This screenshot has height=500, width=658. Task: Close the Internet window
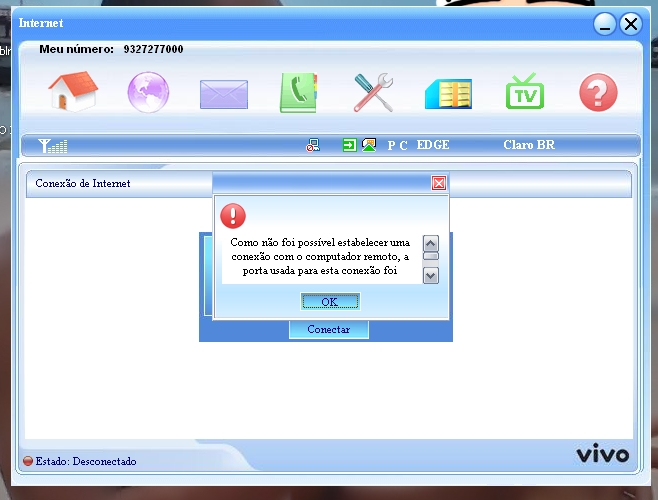(x=631, y=24)
